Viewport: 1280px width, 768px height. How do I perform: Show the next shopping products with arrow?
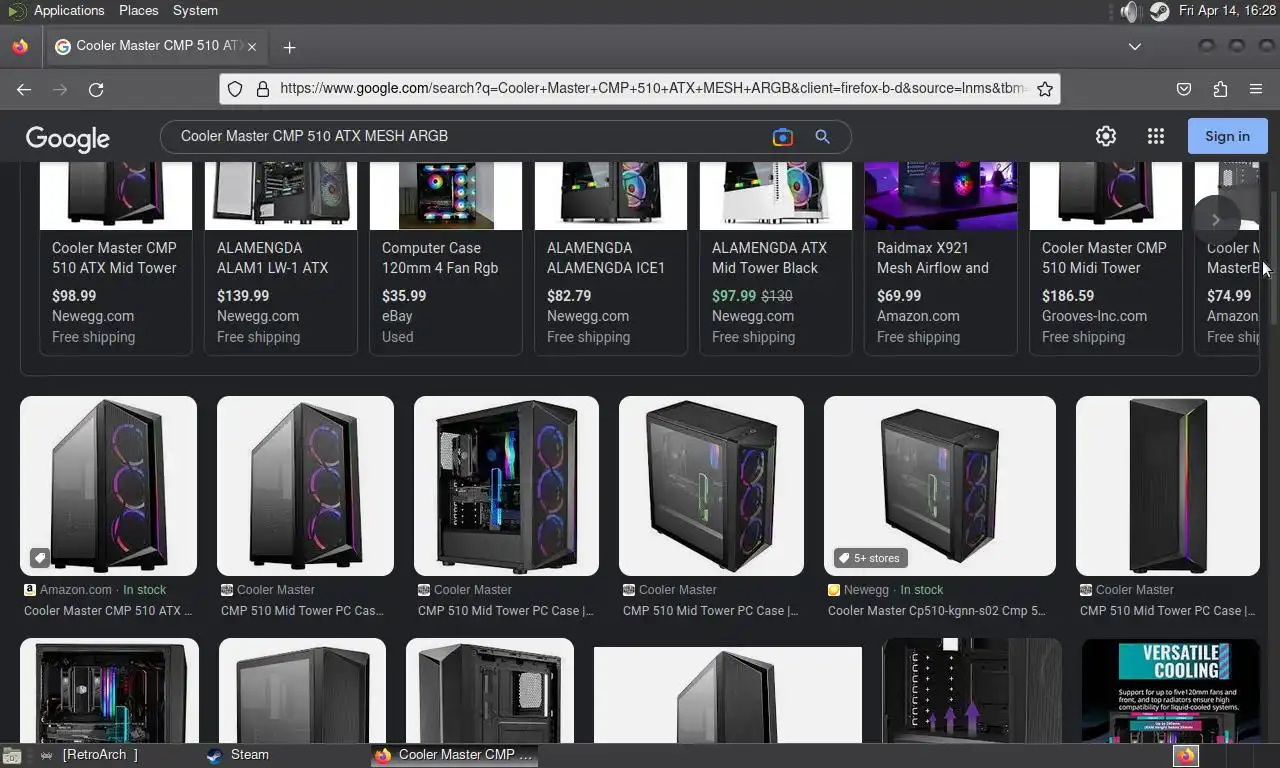pyautogui.click(x=1216, y=220)
